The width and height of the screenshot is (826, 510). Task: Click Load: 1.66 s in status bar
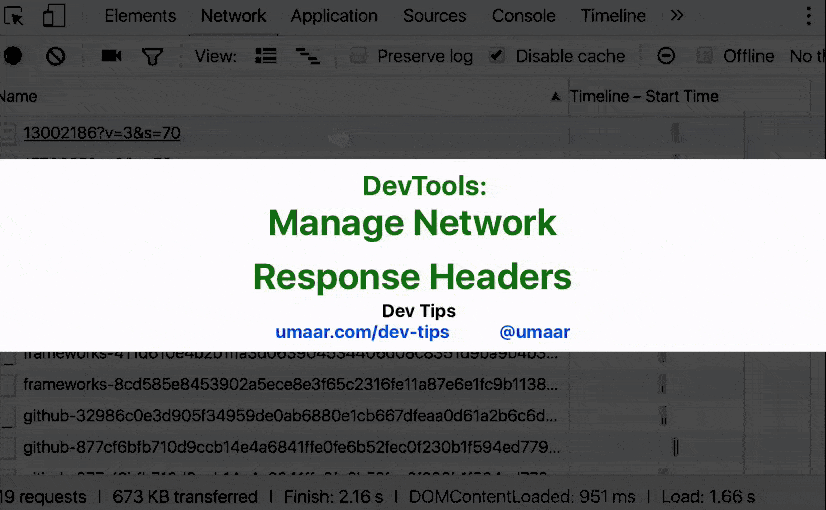coord(708,496)
